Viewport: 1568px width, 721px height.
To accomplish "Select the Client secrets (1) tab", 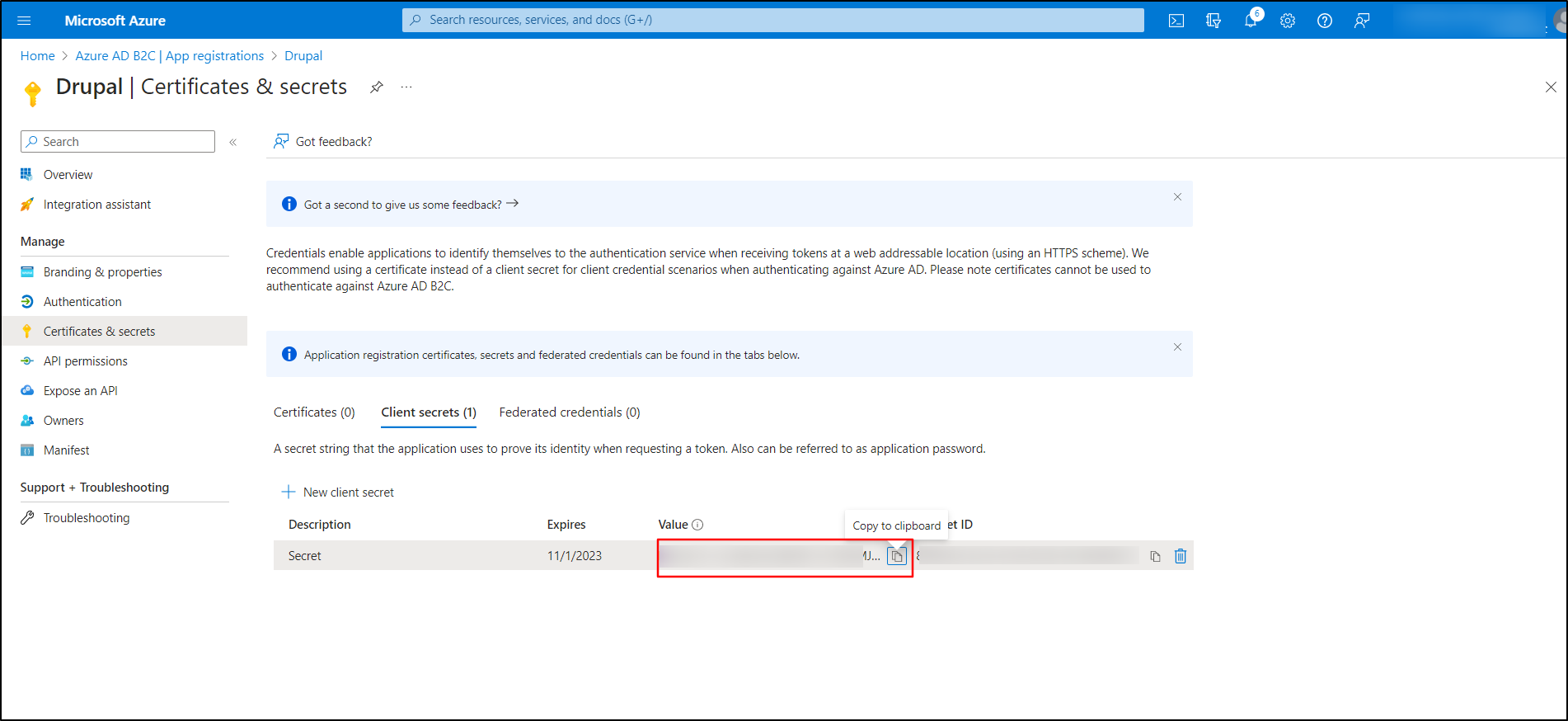I will point(429,412).
